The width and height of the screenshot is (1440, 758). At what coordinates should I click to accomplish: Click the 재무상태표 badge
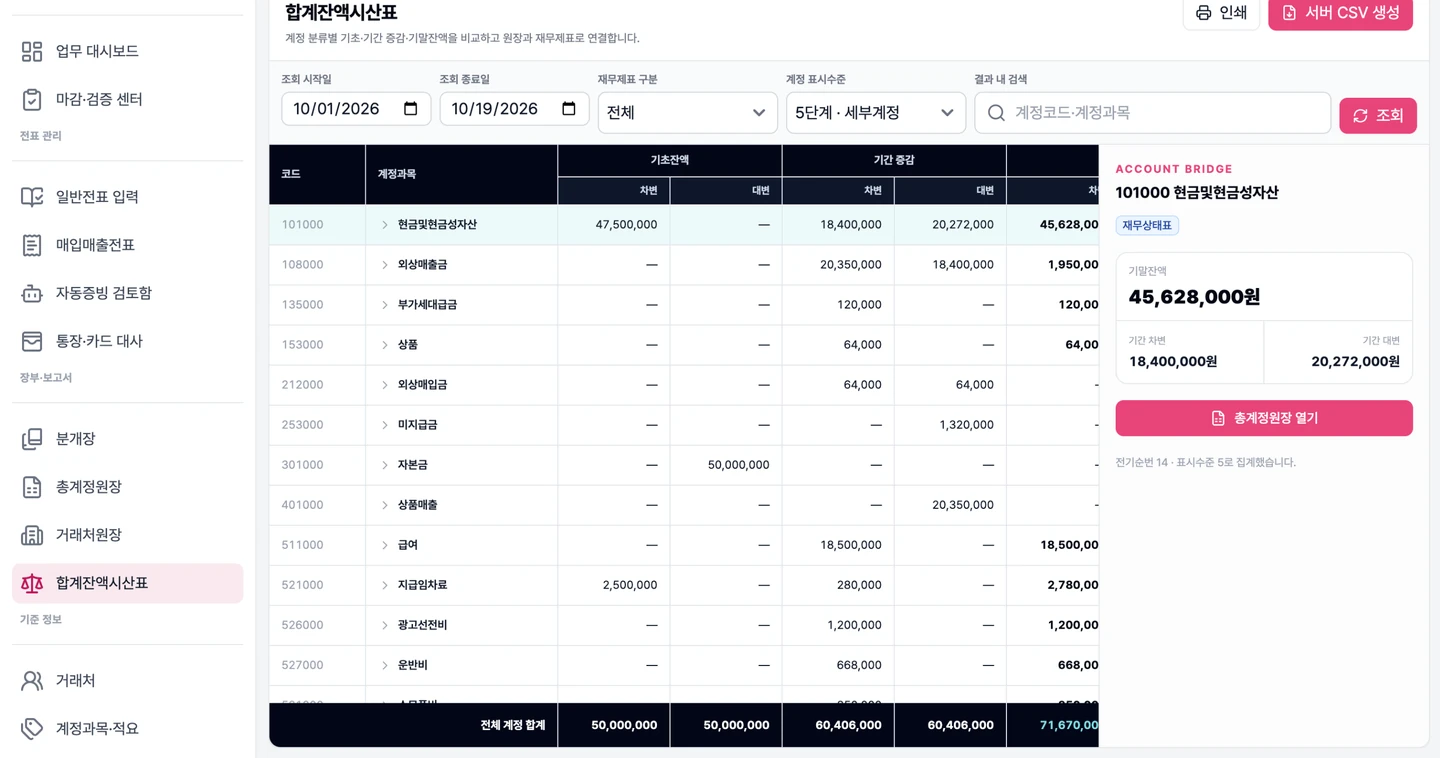(1147, 226)
